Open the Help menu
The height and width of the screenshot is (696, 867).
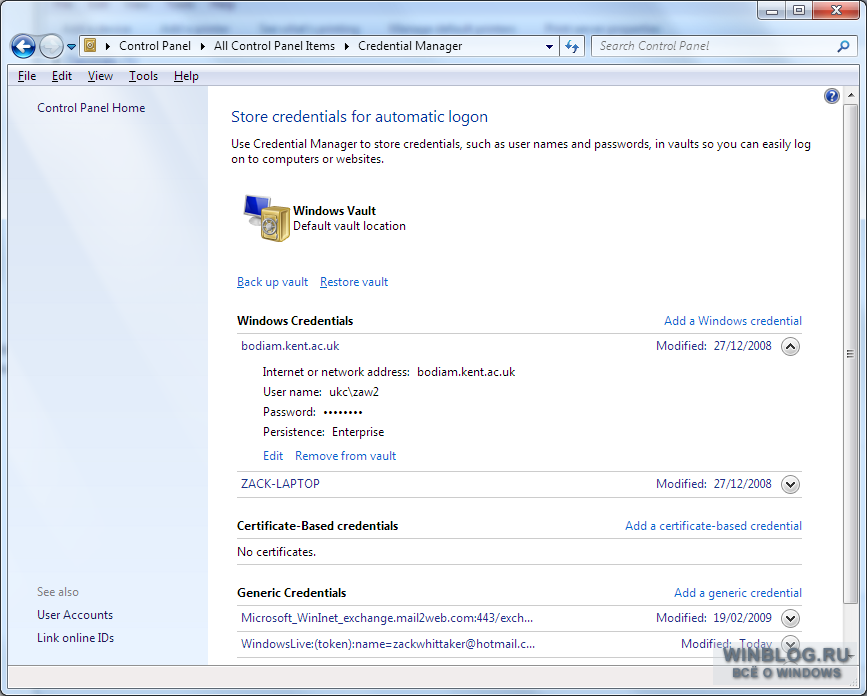[186, 76]
